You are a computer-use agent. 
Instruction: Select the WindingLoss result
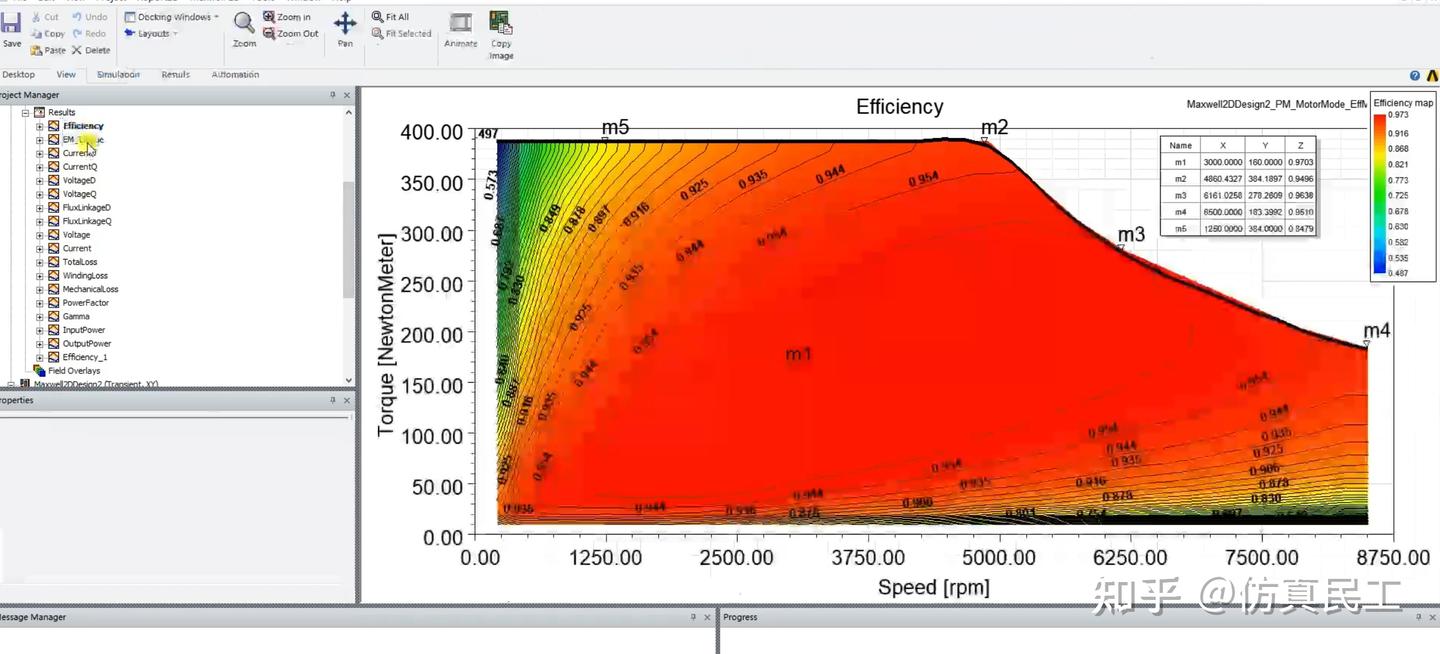(x=85, y=275)
